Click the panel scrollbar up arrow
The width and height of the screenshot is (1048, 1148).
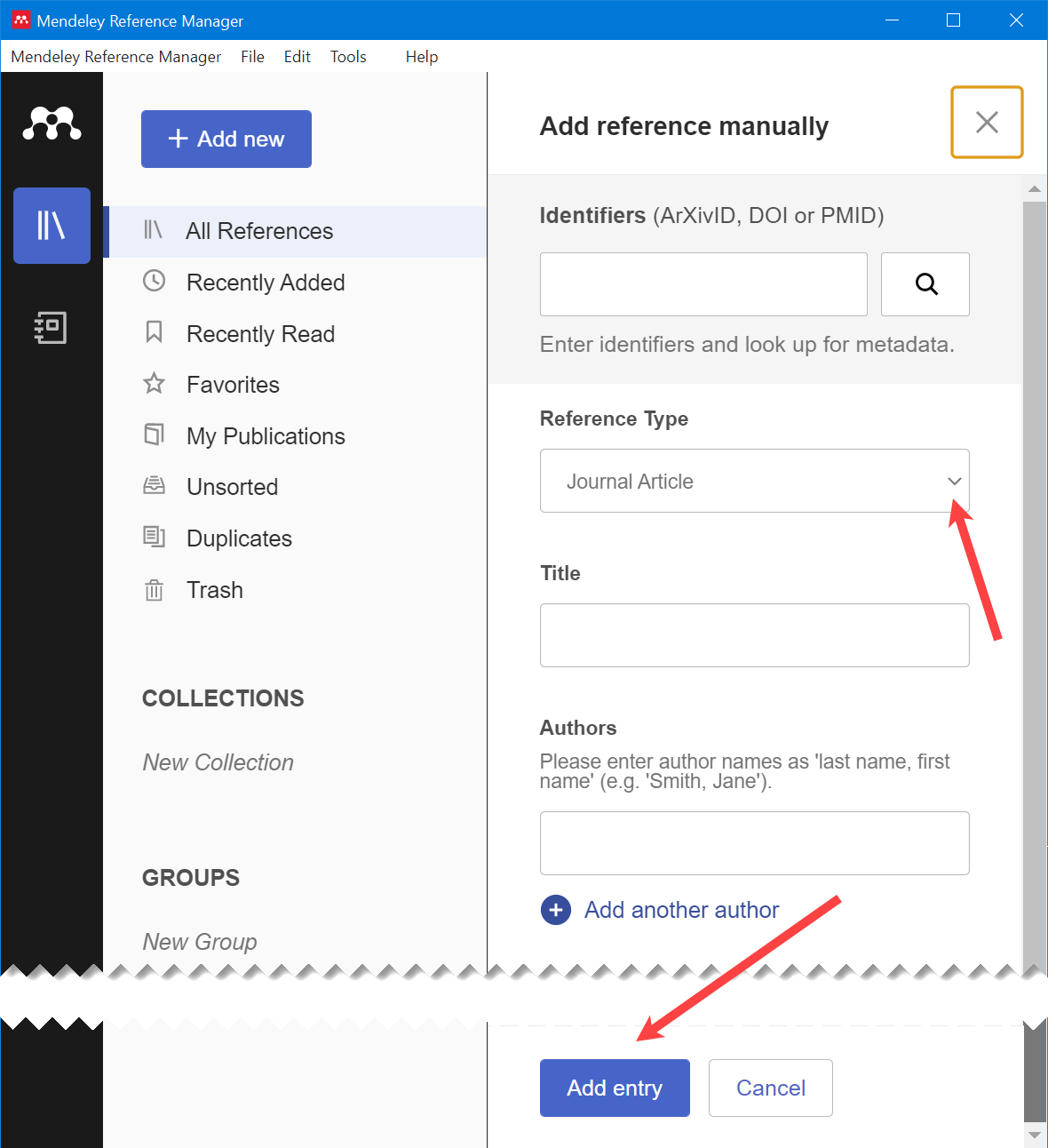(x=1035, y=188)
